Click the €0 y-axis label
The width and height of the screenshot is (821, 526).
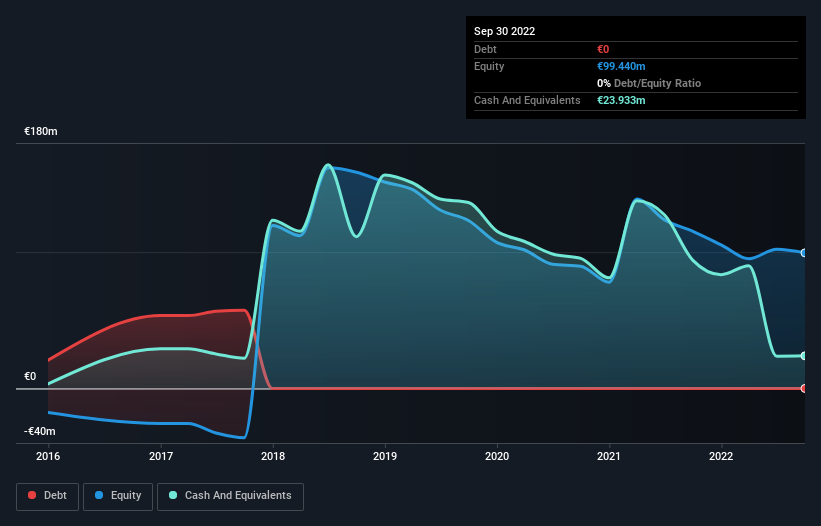(30, 376)
